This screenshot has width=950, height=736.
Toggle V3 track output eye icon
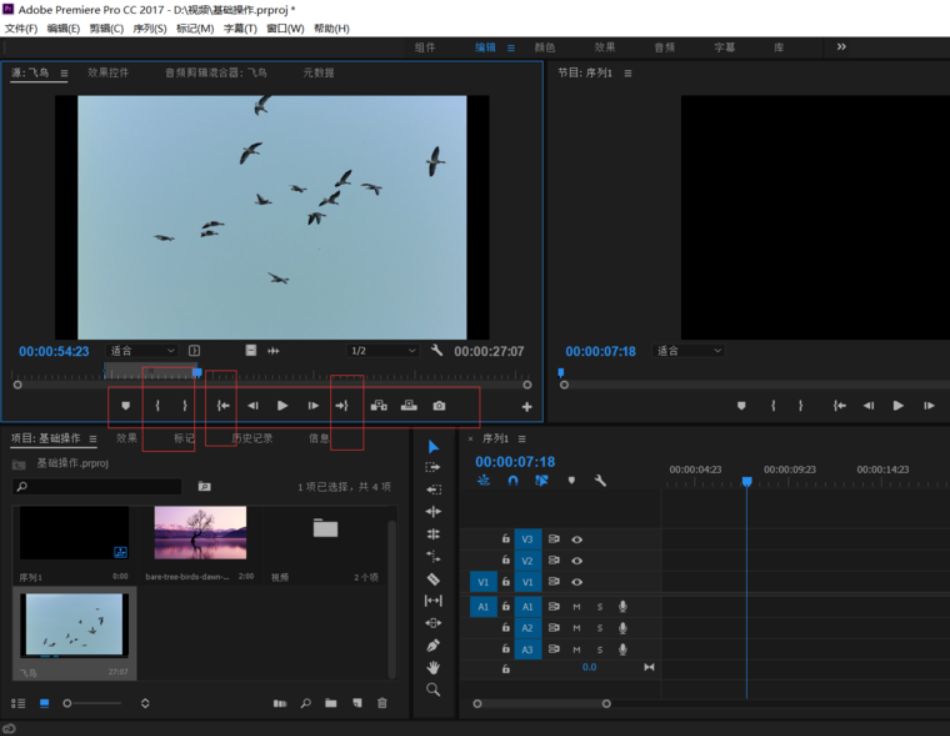coord(577,539)
